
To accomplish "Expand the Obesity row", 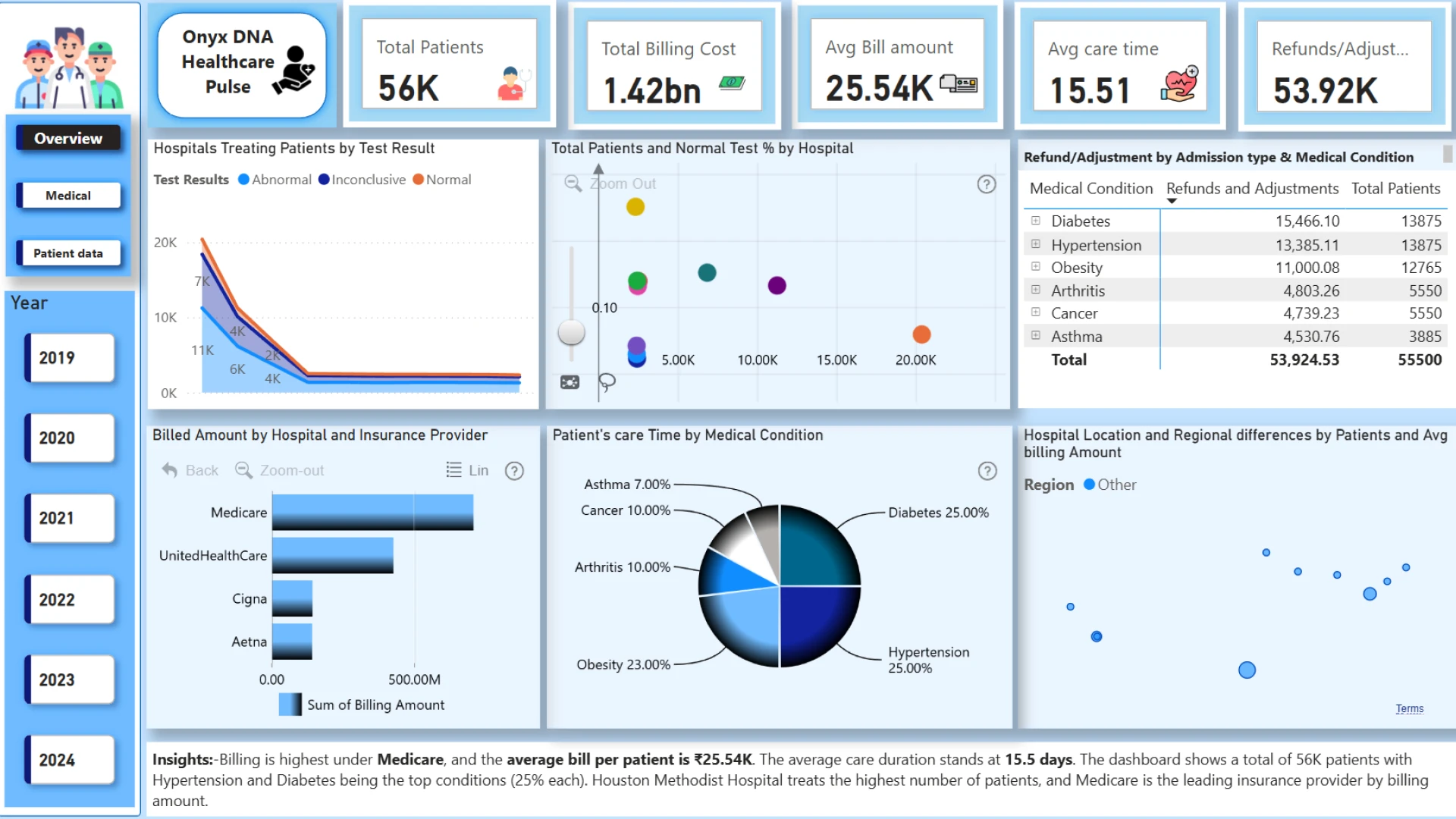I will pyautogui.click(x=1035, y=267).
